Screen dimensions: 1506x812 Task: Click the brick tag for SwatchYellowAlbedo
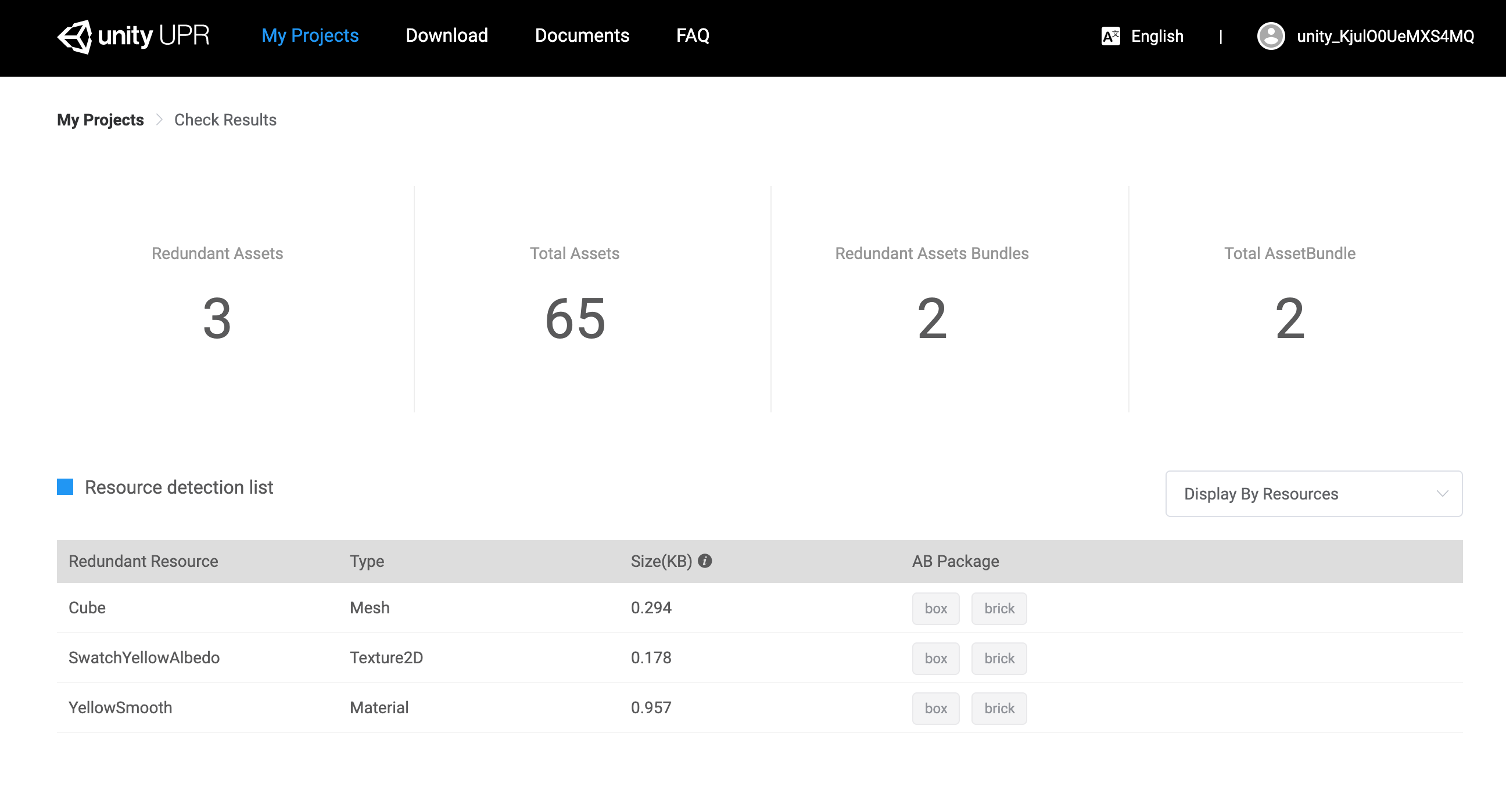999,658
